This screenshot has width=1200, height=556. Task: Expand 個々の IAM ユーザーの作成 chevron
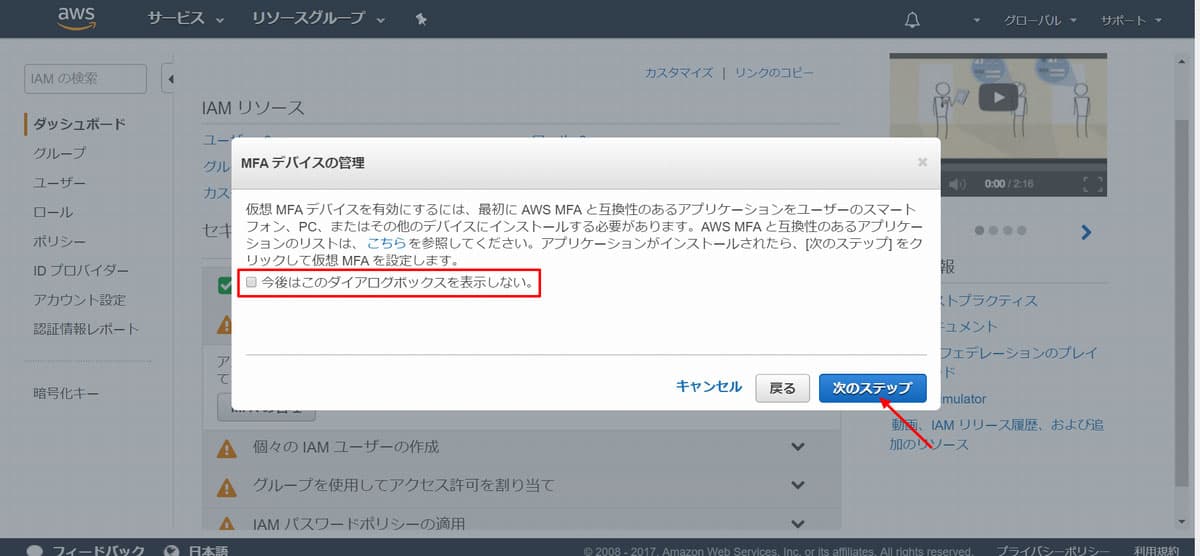[x=798, y=447]
